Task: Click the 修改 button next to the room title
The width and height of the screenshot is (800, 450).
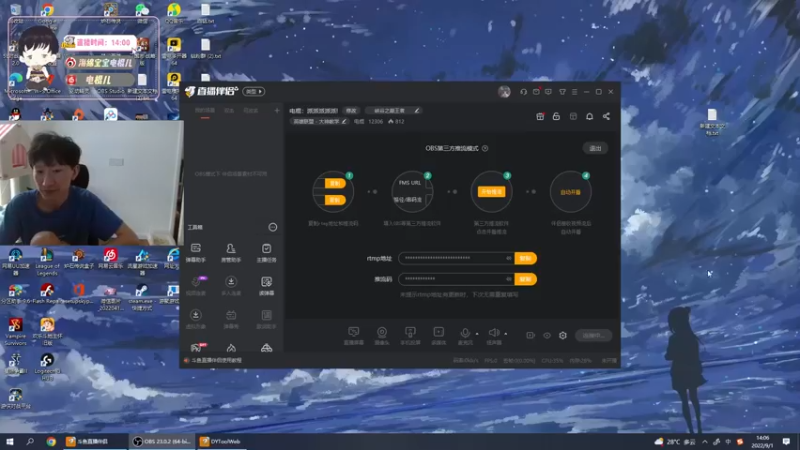Action: pos(351,110)
